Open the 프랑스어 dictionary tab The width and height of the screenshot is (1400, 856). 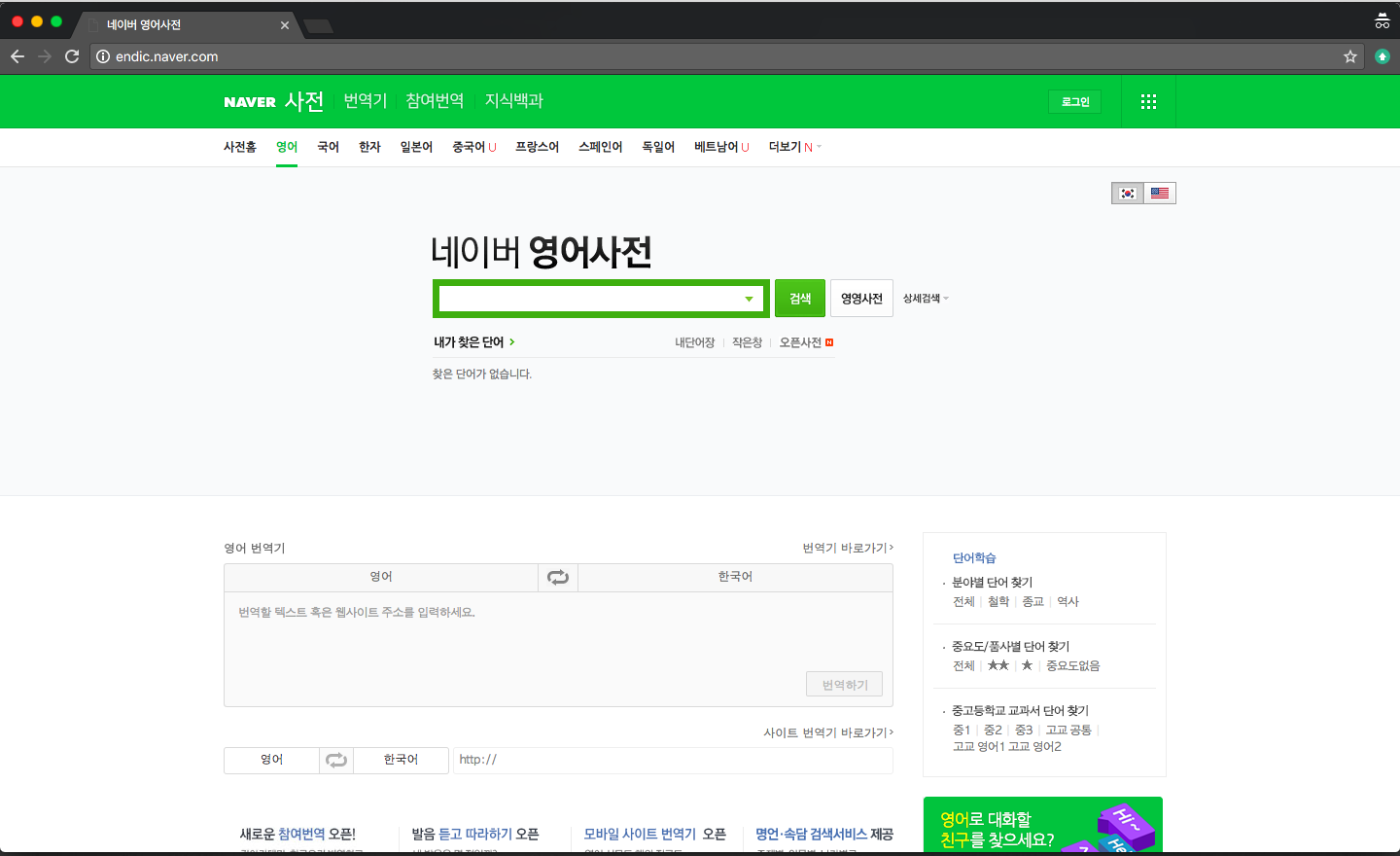(x=537, y=147)
